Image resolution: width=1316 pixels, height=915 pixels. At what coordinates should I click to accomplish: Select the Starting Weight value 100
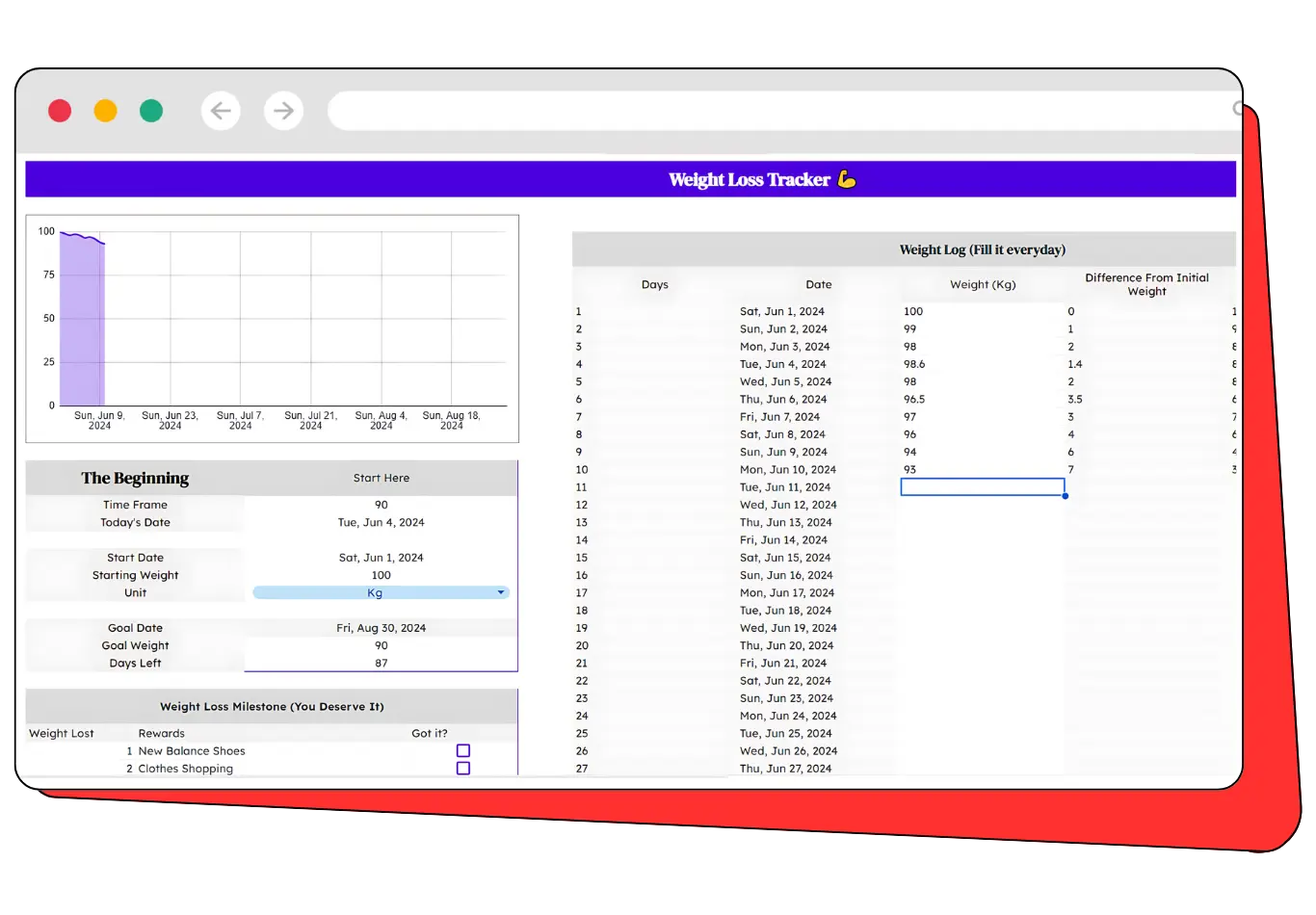click(381, 576)
